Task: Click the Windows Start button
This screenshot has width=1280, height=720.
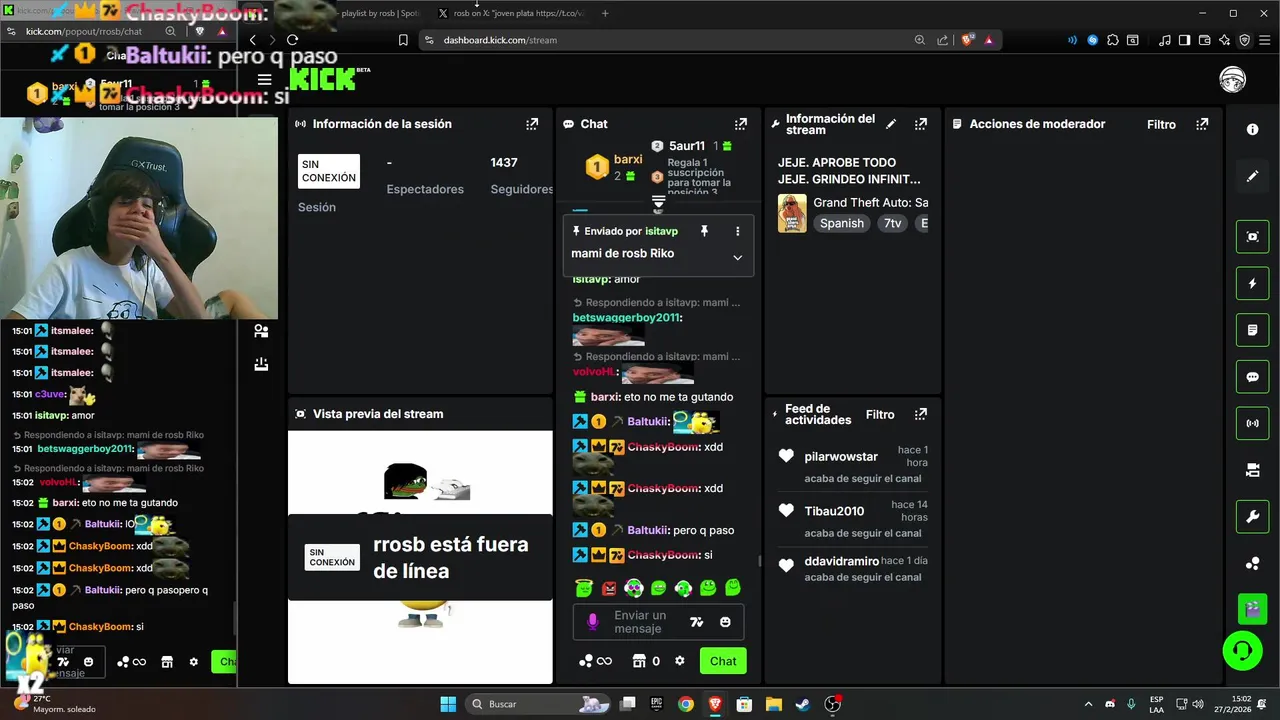Action: 448,704
